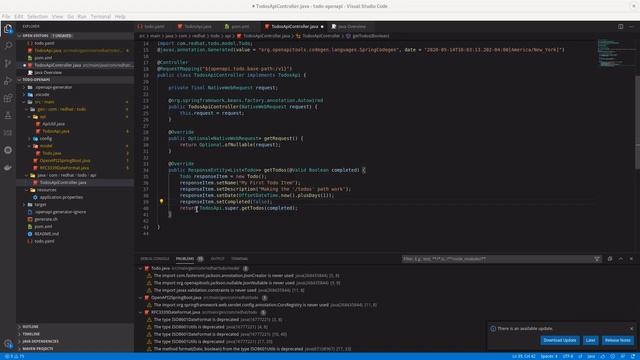The image size is (640, 360).
Task: Open the View menu
Action: point(58,17)
